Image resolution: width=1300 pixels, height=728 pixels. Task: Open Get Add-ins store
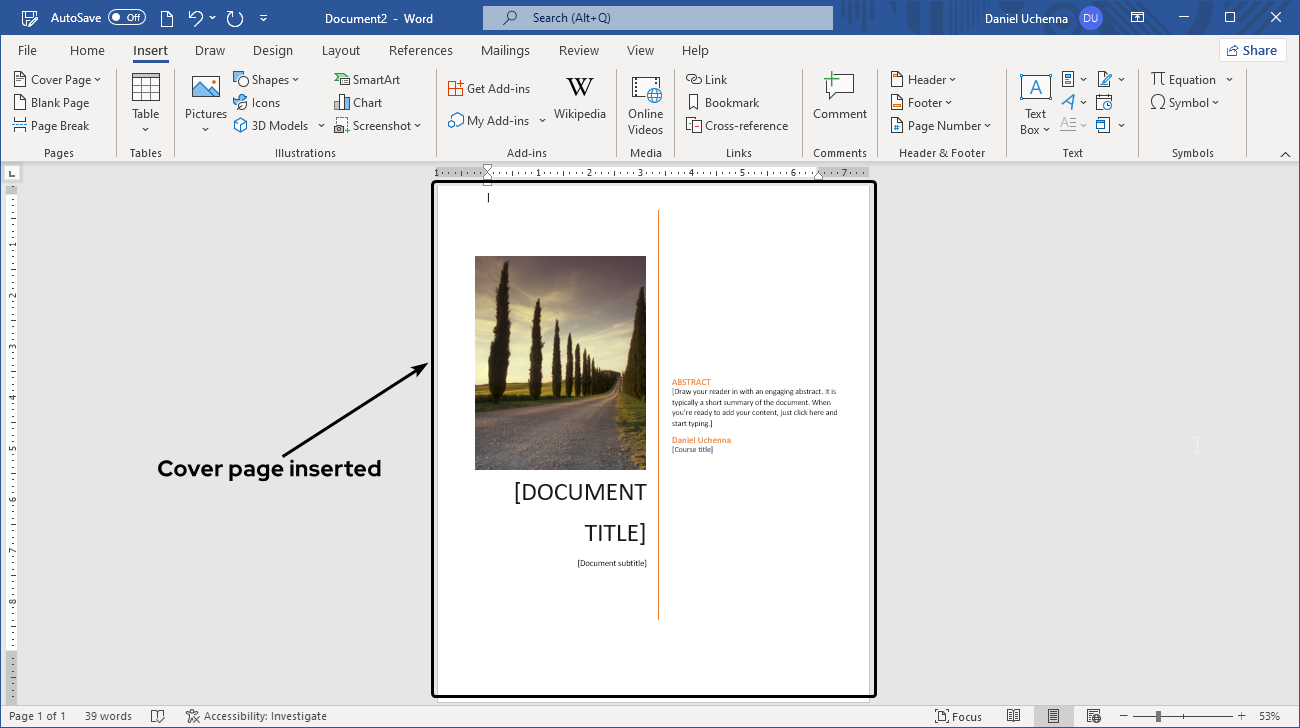[x=489, y=89]
